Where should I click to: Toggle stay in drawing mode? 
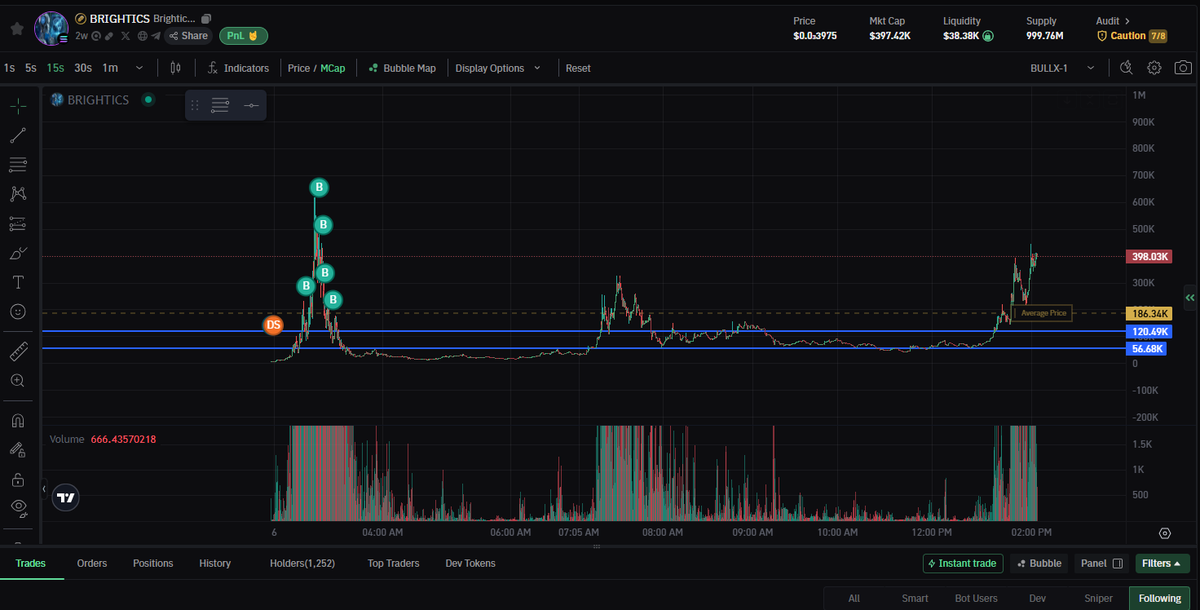click(18, 450)
